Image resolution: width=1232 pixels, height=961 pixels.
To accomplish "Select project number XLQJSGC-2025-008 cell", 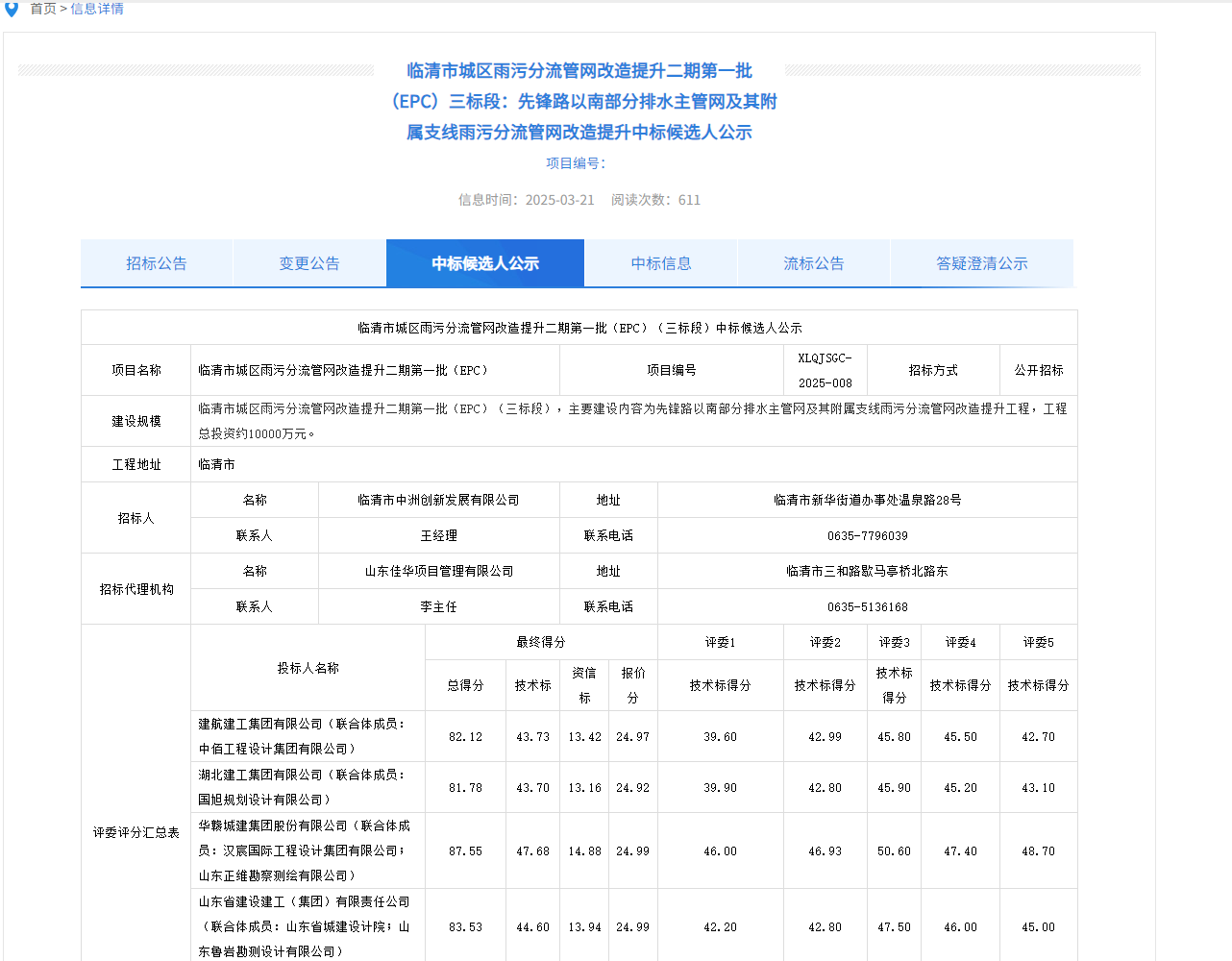I will [825, 370].
